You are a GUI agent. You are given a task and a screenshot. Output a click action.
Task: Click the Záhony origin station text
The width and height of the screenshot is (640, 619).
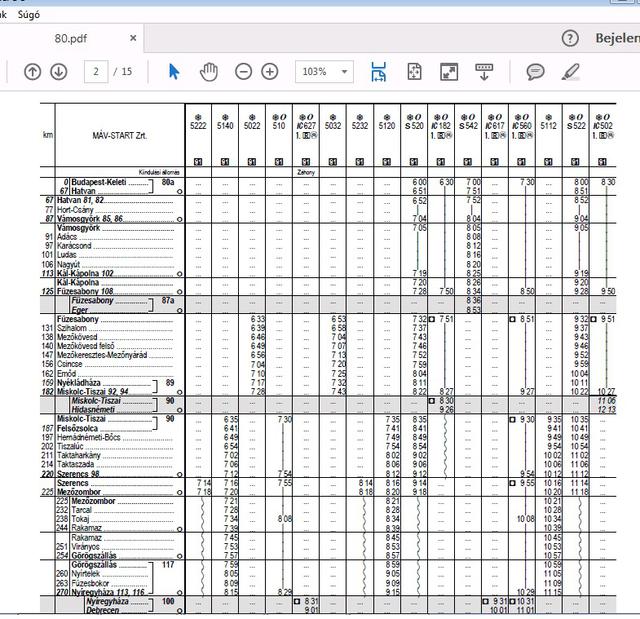coord(306,172)
